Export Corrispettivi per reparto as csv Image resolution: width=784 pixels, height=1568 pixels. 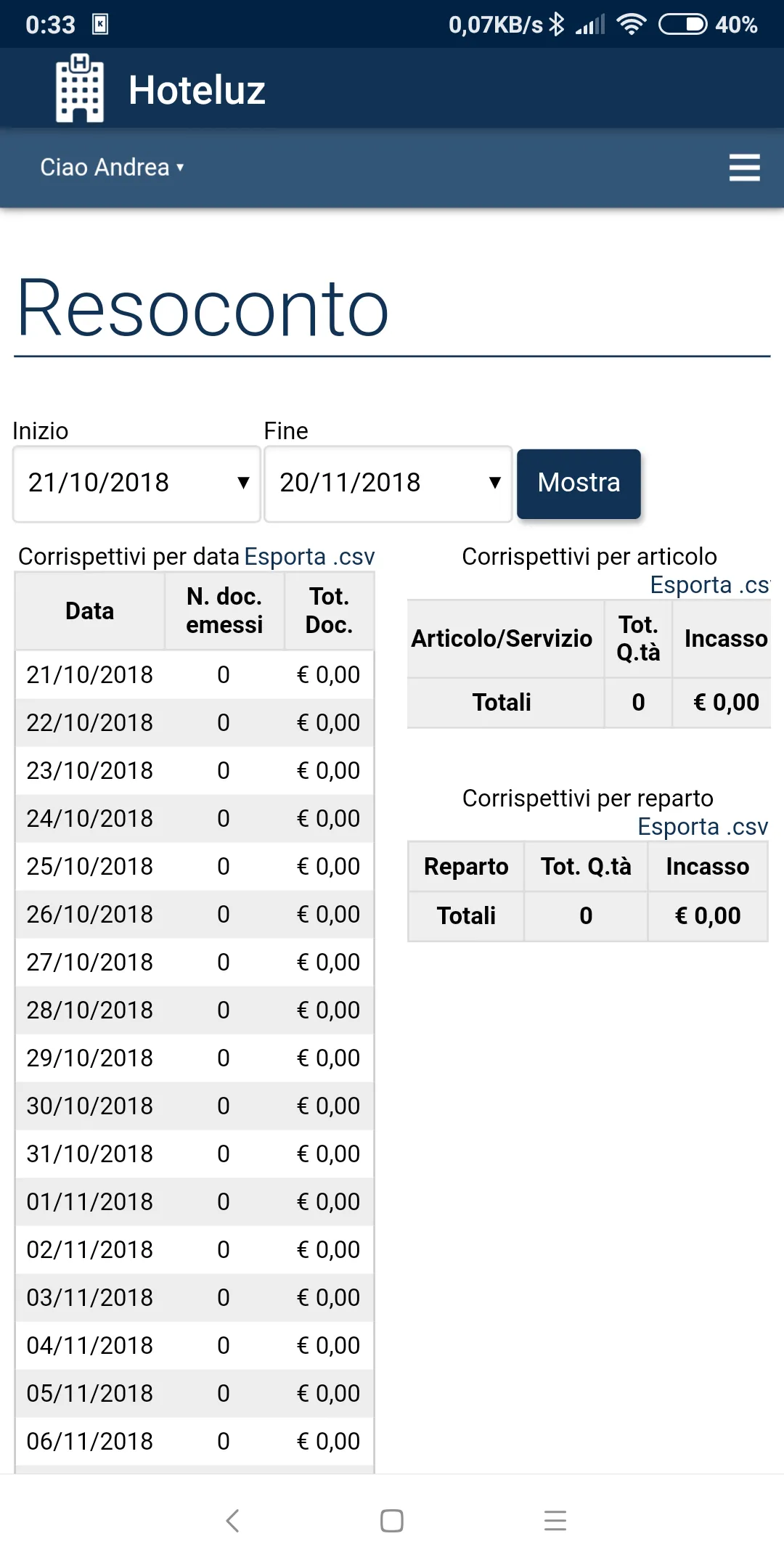tap(702, 827)
